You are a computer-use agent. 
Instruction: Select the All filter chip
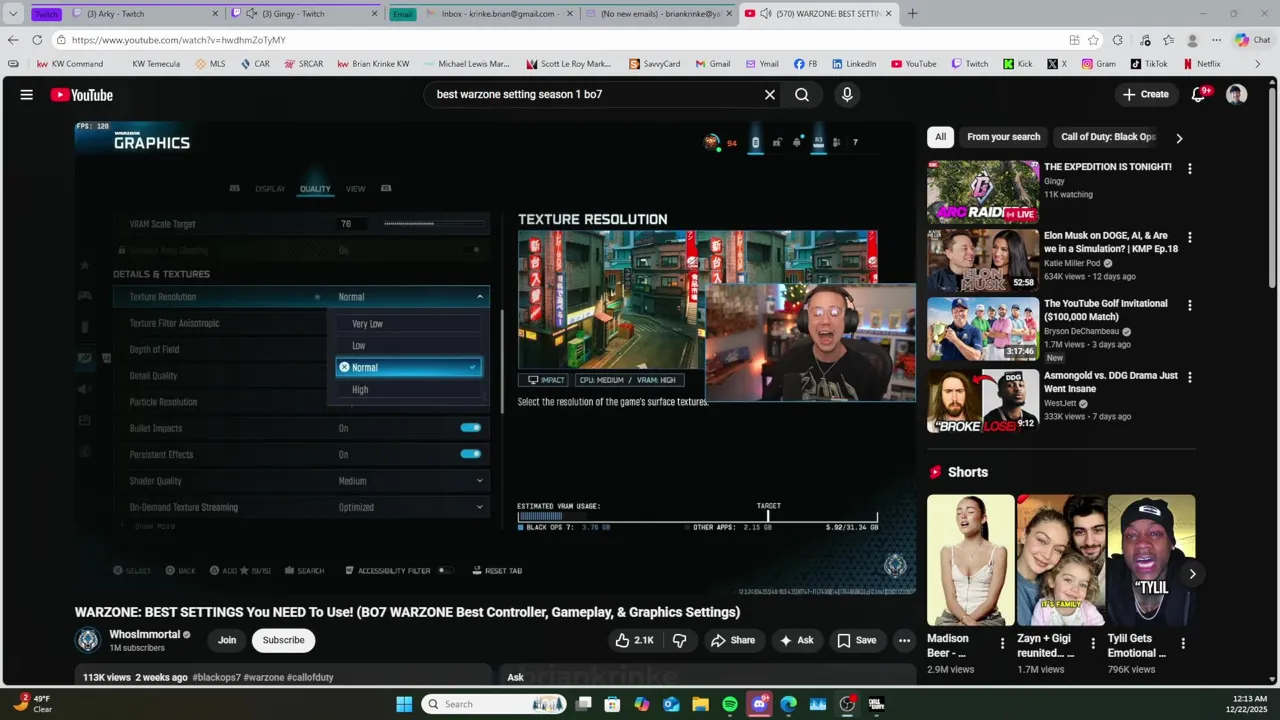pos(940,137)
